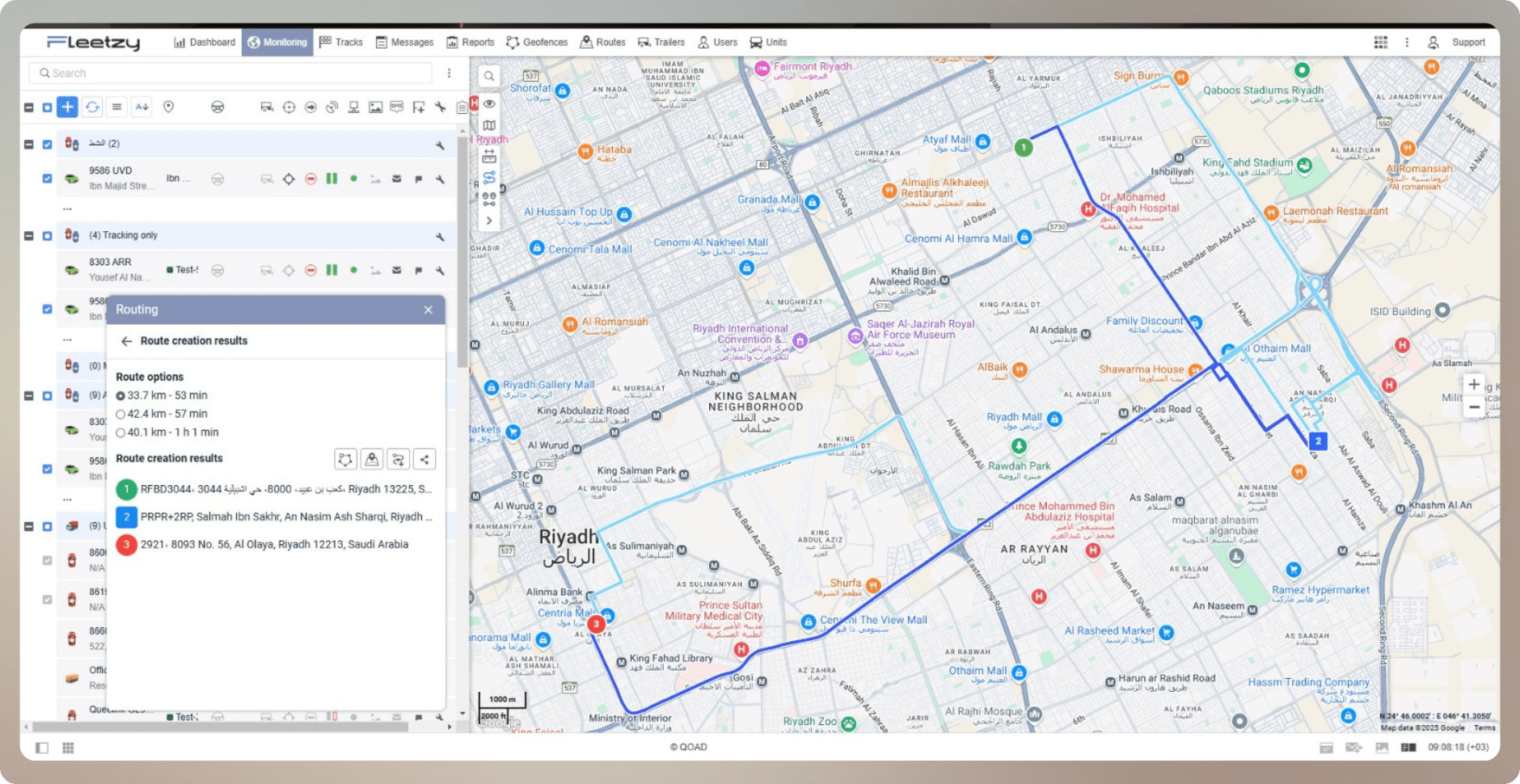Expand the map toolbar chevron arrow
Viewport: 1520px width, 784px height.
489,220
